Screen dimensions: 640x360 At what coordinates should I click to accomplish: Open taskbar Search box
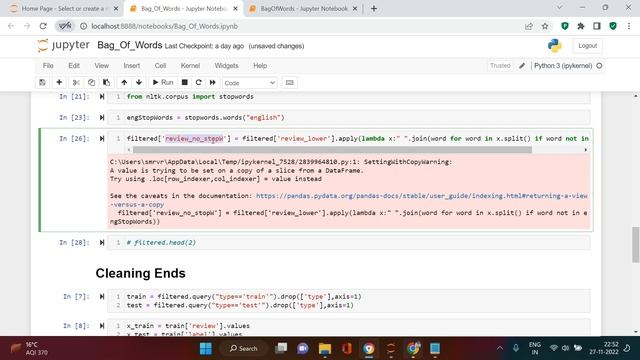(x=244, y=349)
